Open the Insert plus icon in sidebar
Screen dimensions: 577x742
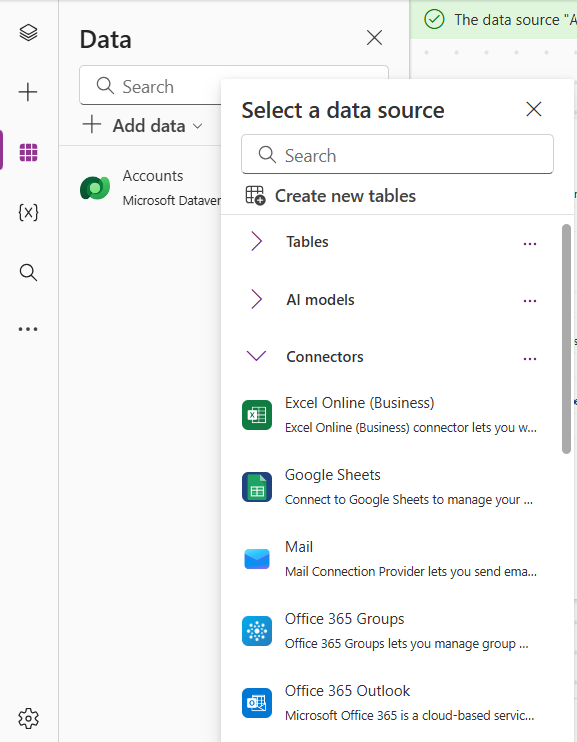coord(28,92)
